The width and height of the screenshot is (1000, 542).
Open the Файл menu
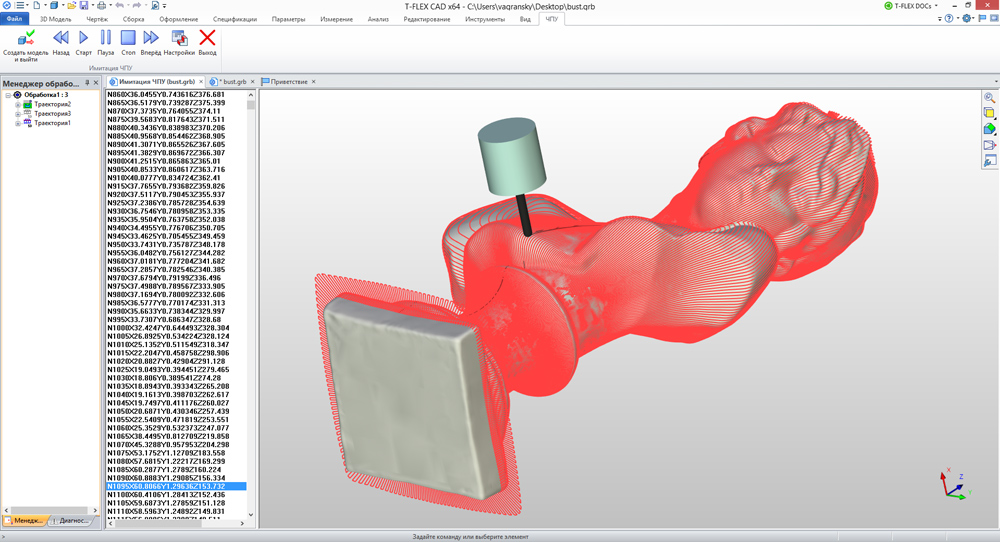pyautogui.click(x=14, y=19)
